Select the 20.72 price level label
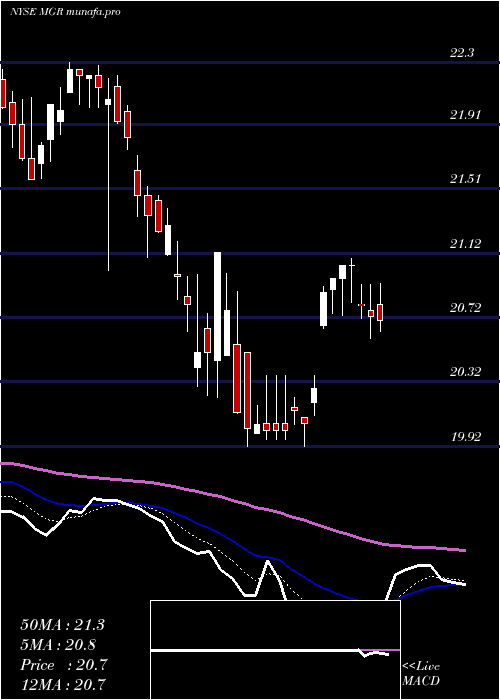The width and height of the screenshot is (500, 700). click(465, 308)
